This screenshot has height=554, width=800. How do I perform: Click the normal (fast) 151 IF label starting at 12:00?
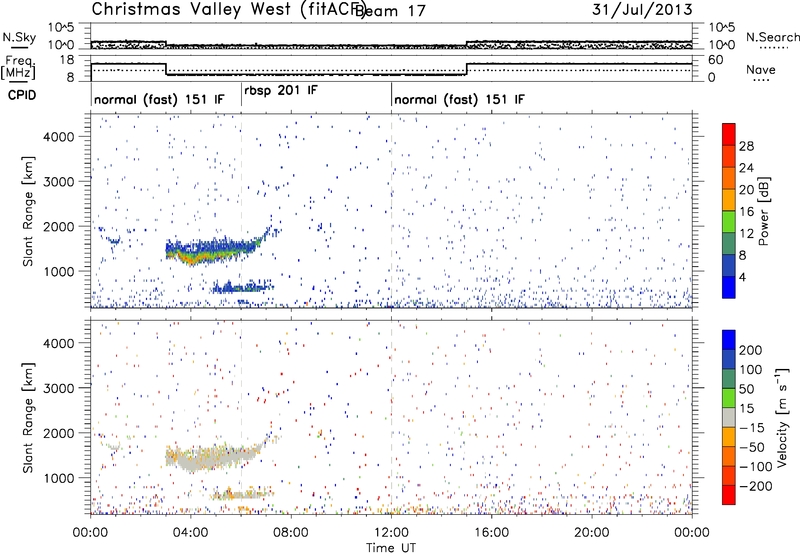(x=459, y=99)
